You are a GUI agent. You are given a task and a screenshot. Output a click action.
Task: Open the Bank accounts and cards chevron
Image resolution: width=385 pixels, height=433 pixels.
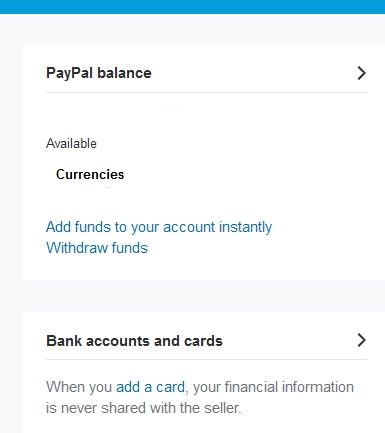point(361,340)
